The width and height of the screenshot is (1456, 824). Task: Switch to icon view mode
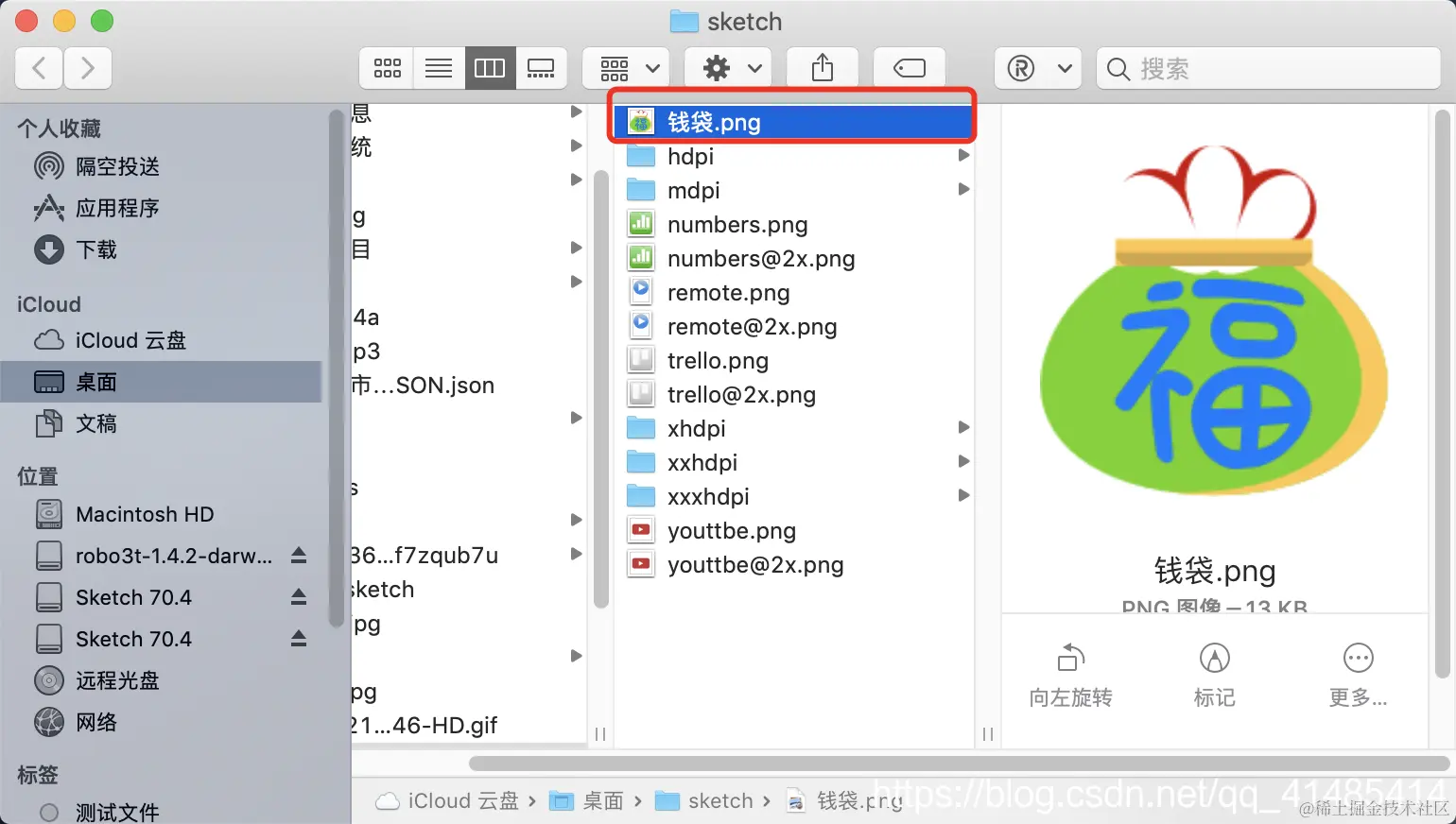pos(387,68)
